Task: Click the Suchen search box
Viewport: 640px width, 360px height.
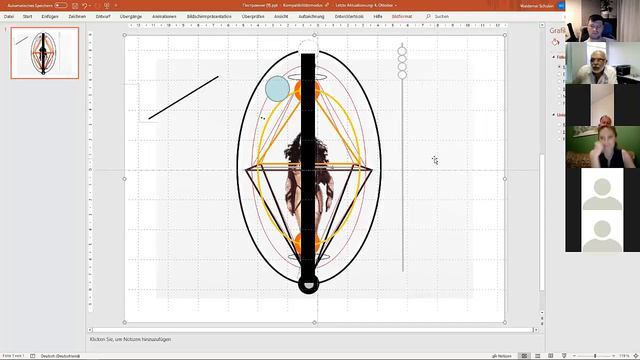Action: pos(442,17)
